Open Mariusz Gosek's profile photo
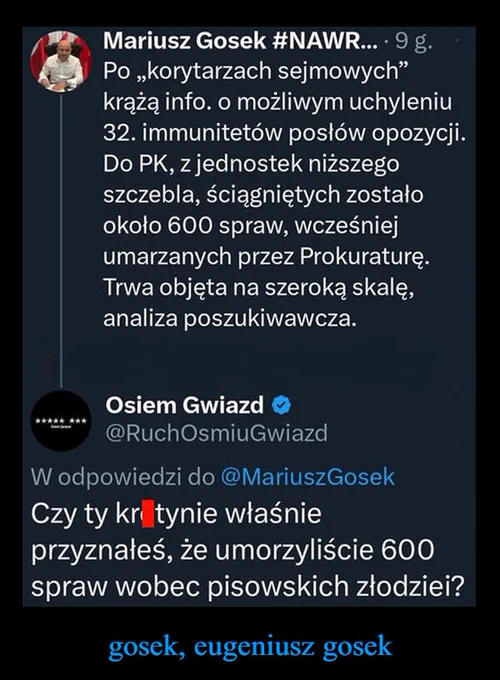Screen dimensions: 500x680 (x=61, y=61)
